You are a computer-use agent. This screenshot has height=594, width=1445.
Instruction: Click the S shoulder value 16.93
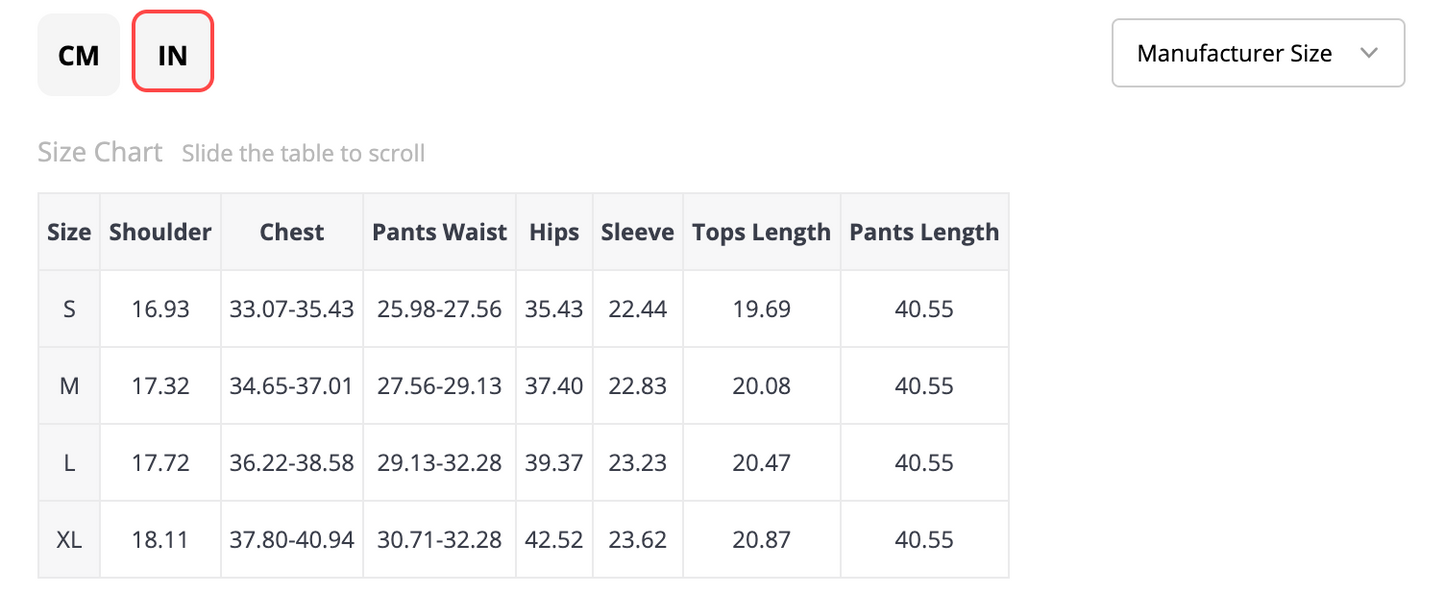pyautogui.click(x=160, y=309)
